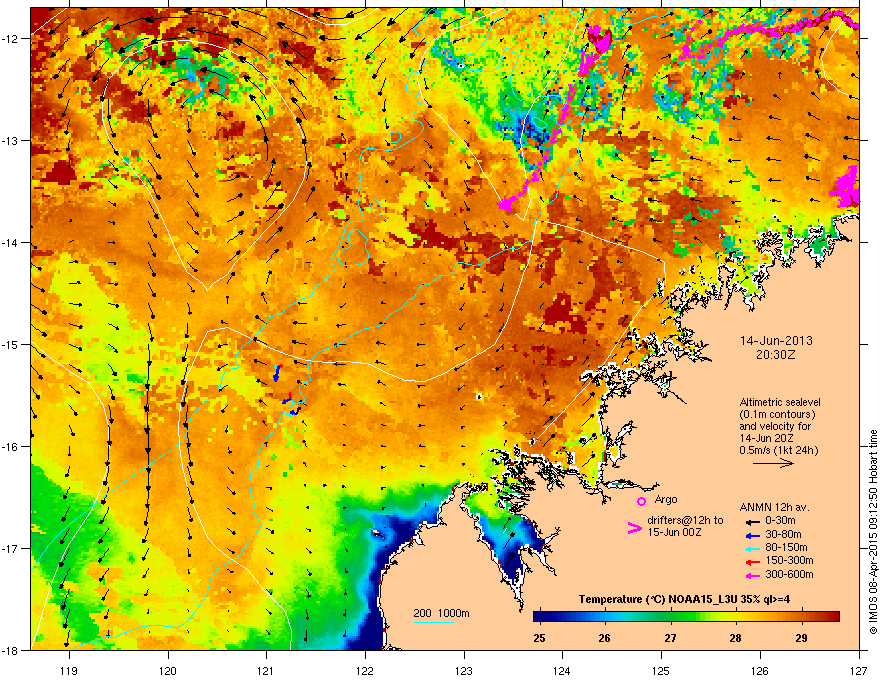The image size is (880, 680).
Task: Click the latitude axis label '-18'
Action: (10, 650)
